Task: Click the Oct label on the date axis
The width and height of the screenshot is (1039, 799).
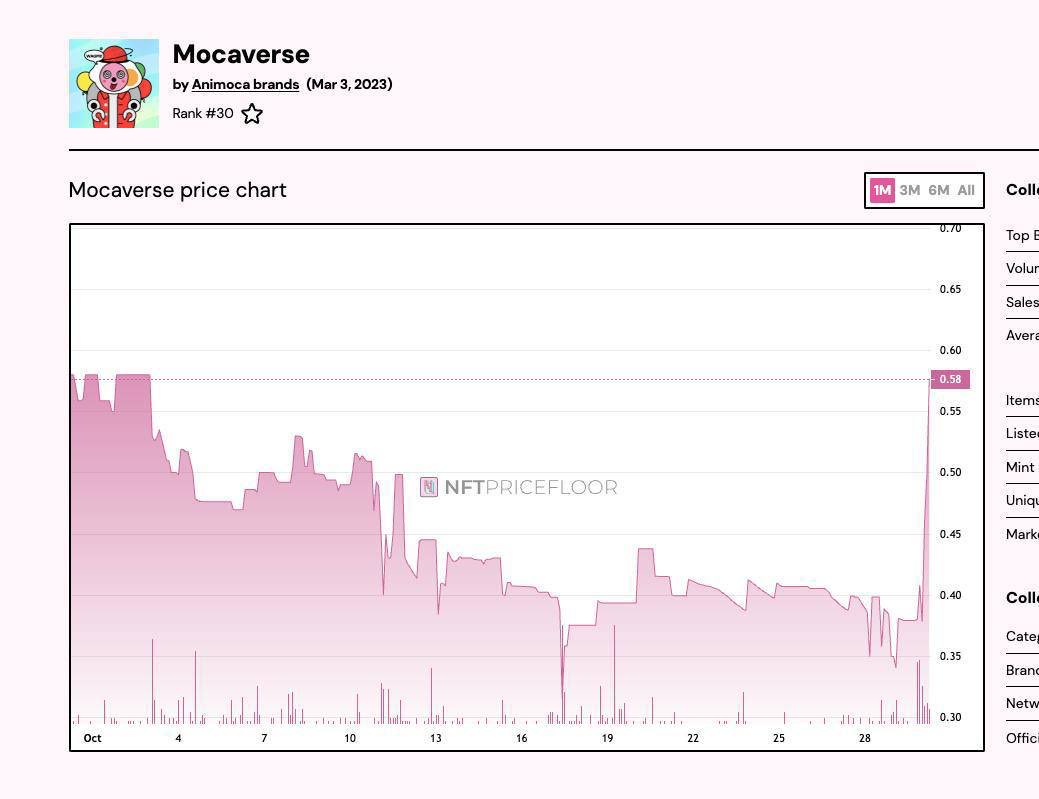Action: (92, 738)
